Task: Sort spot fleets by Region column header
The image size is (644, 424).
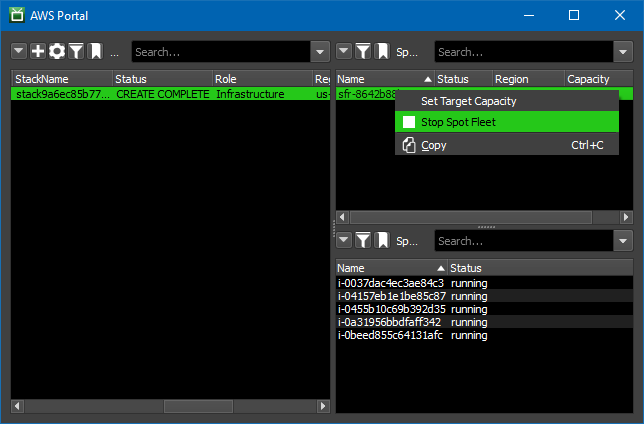Action: [x=529, y=78]
